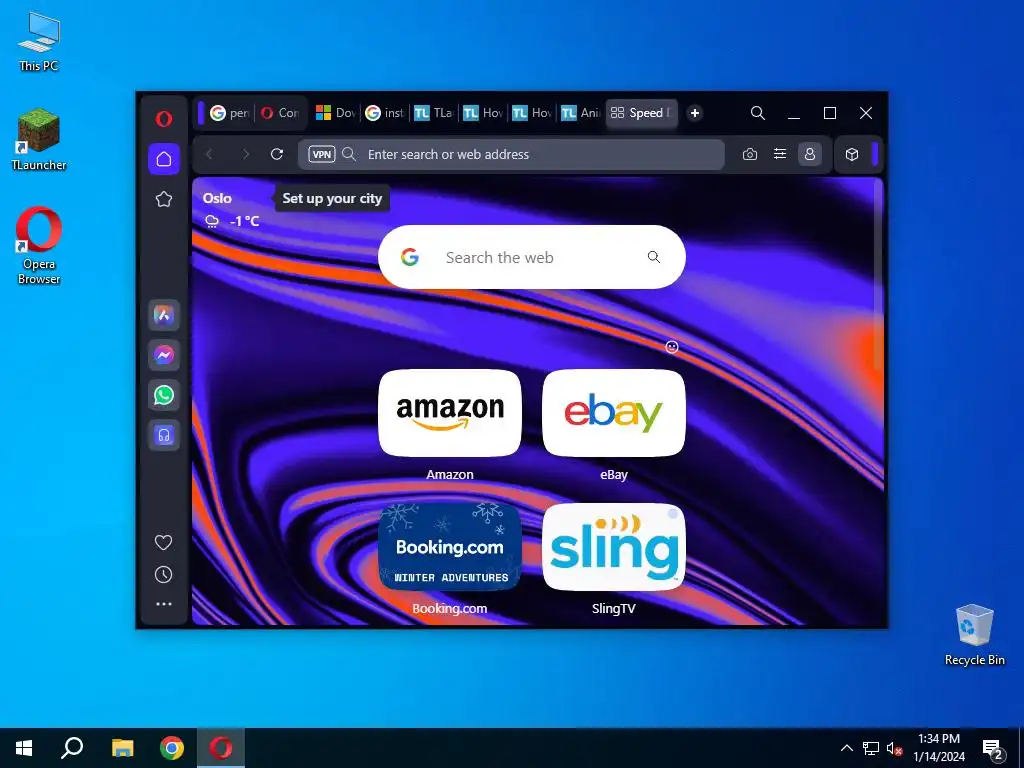Open the eBay speed dial tile

pyautogui.click(x=614, y=413)
